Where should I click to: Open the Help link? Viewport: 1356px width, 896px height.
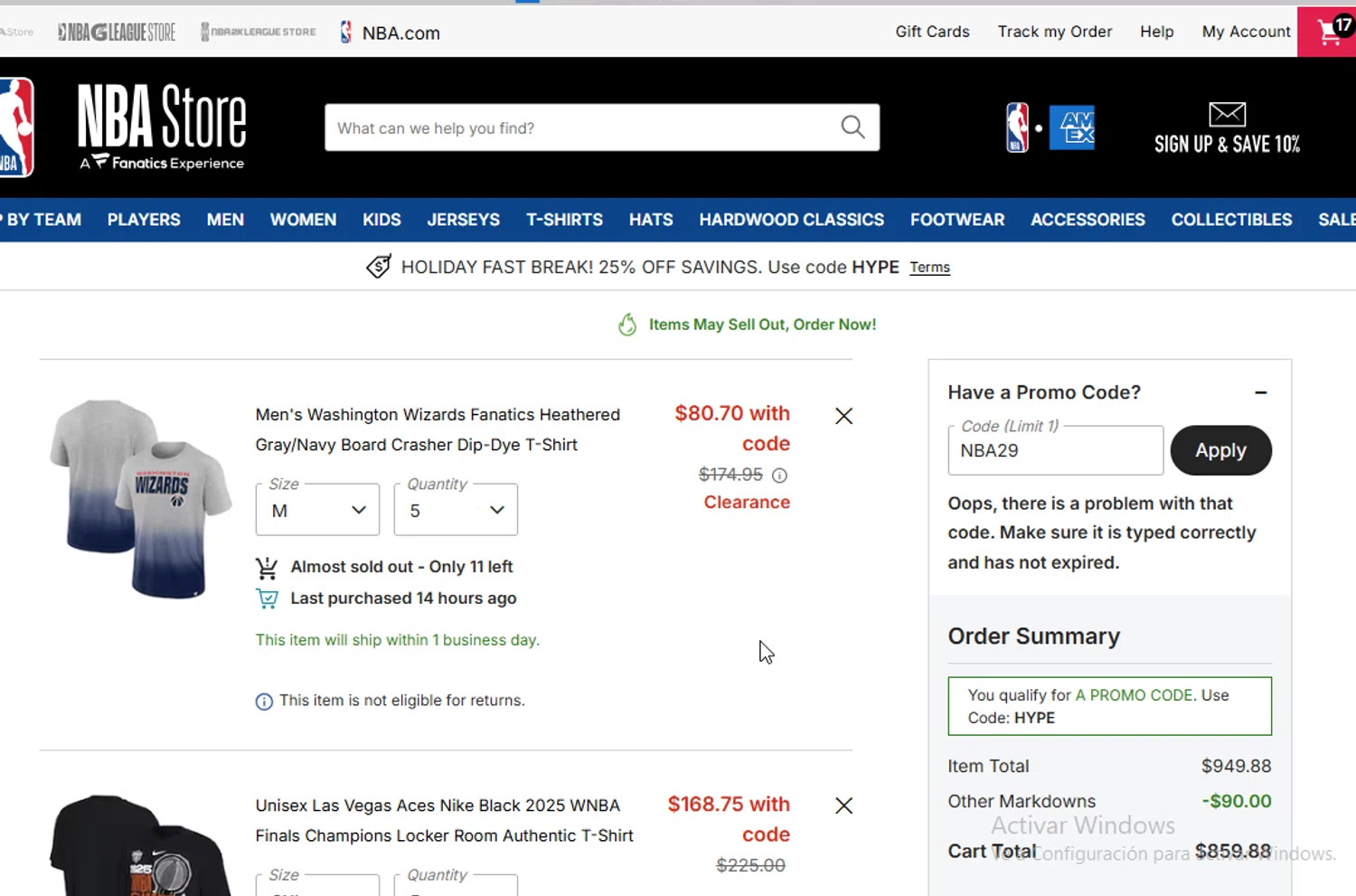pyautogui.click(x=1156, y=32)
